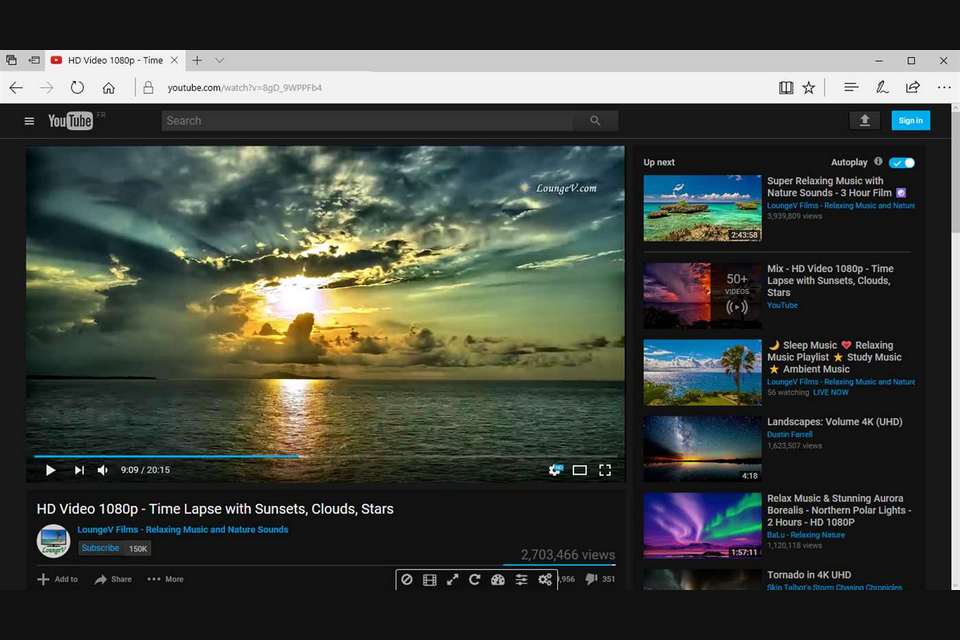This screenshot has width=960, height=640.
Task: Subscribe to LoungeV Films channel
Action: click(x=100, y=548)
